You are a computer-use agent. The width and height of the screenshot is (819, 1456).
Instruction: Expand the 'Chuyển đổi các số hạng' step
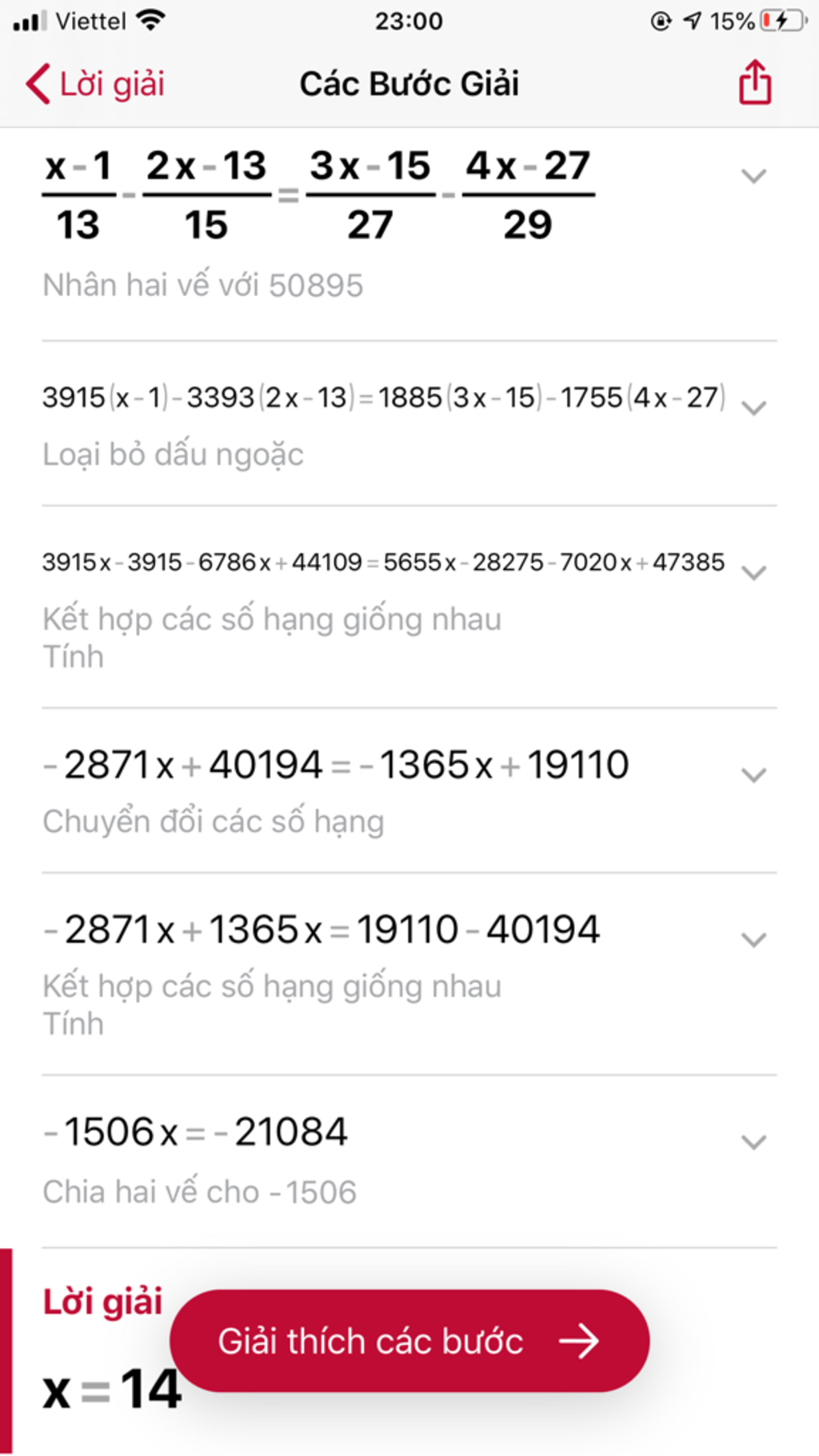coord(753,774)
